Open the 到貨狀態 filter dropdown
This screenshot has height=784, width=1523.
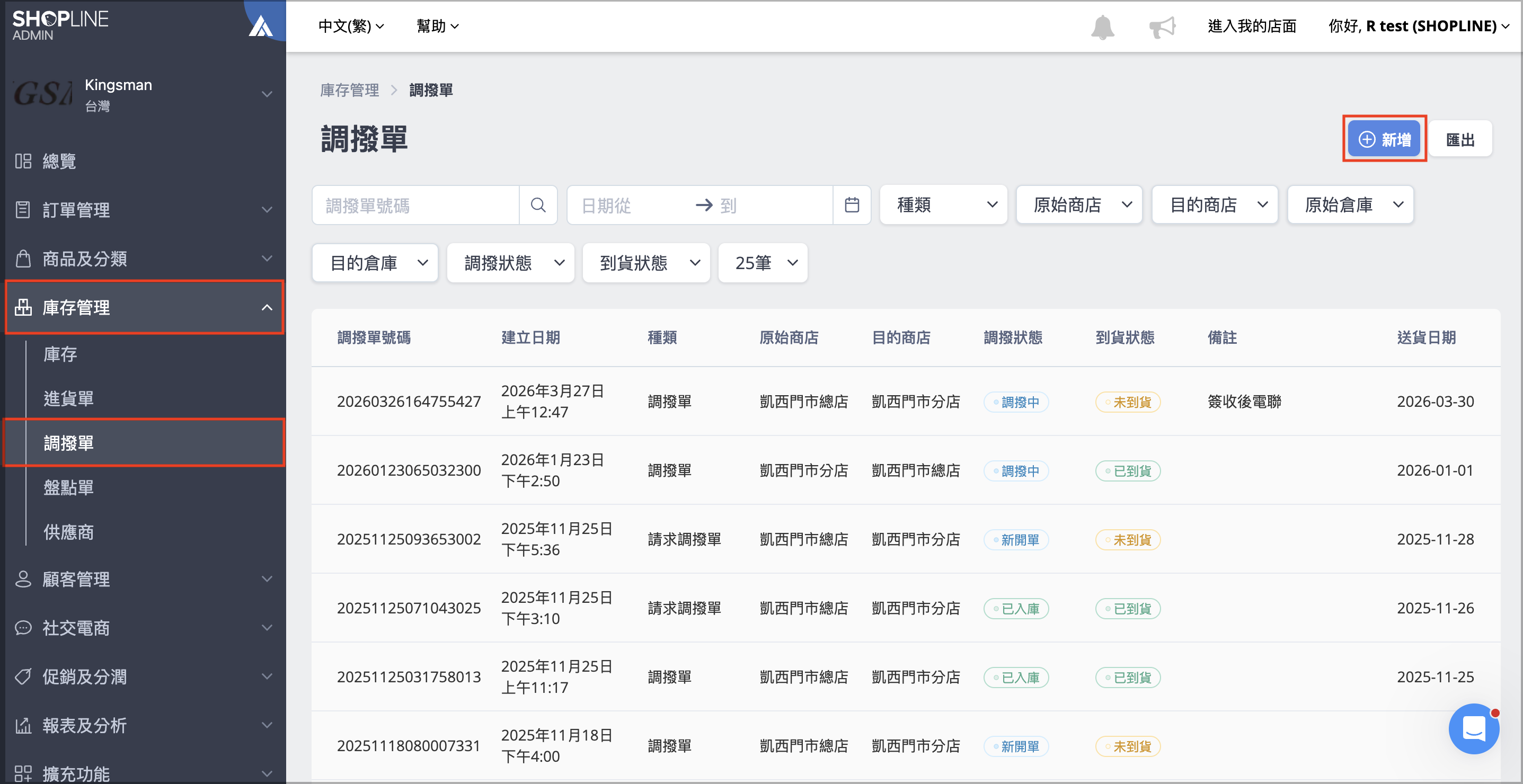(646, 262)
